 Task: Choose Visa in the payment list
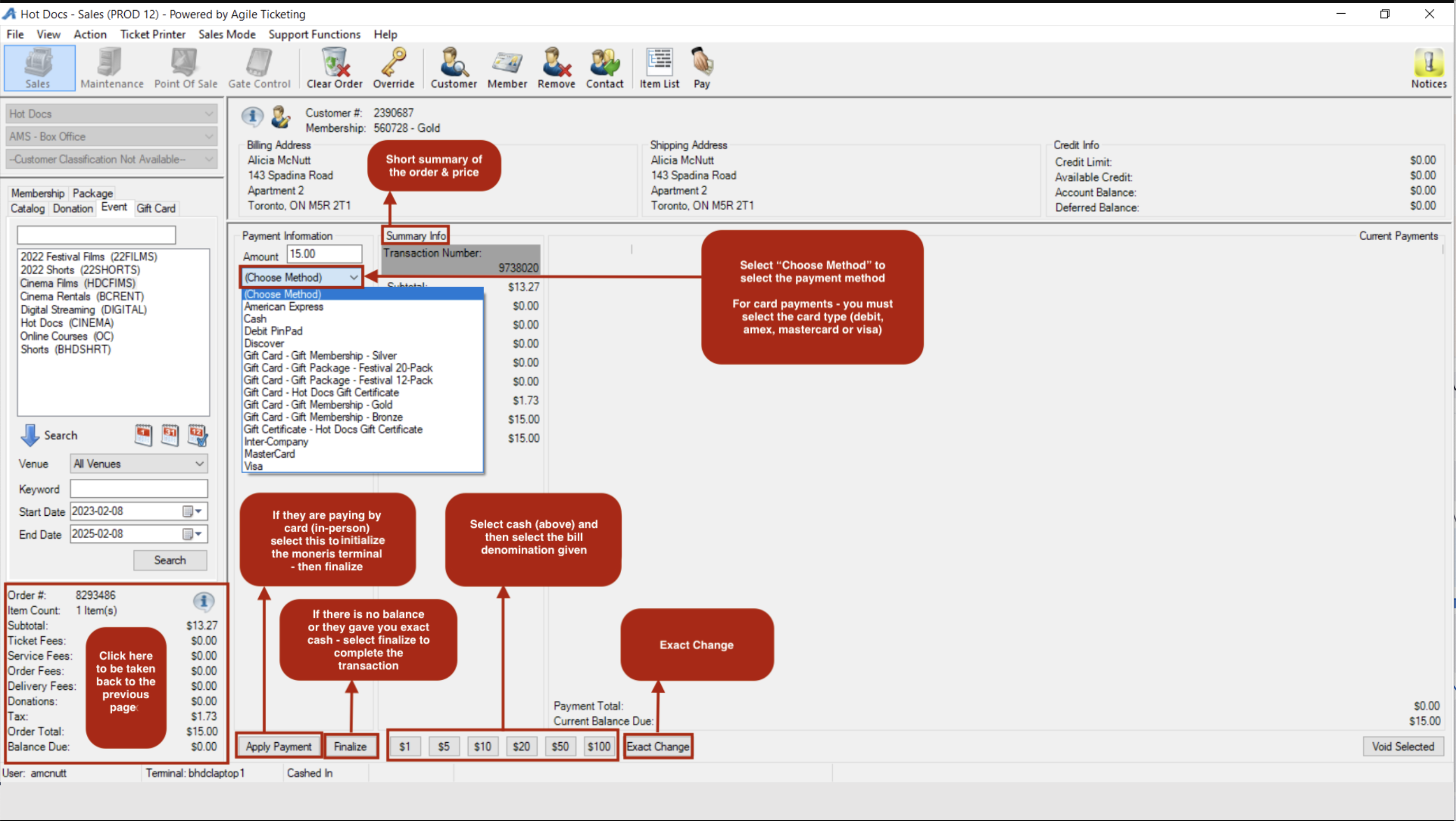pos(253,466)
